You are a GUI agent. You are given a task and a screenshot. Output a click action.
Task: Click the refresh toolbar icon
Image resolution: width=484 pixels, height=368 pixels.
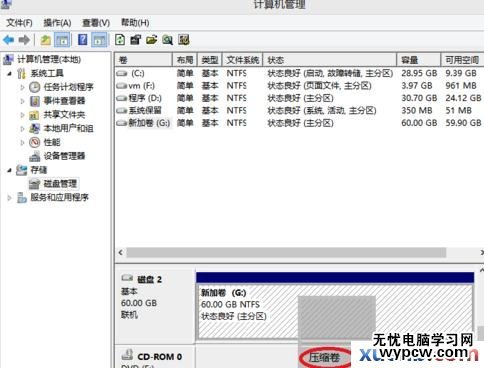[x=120, y=40]
